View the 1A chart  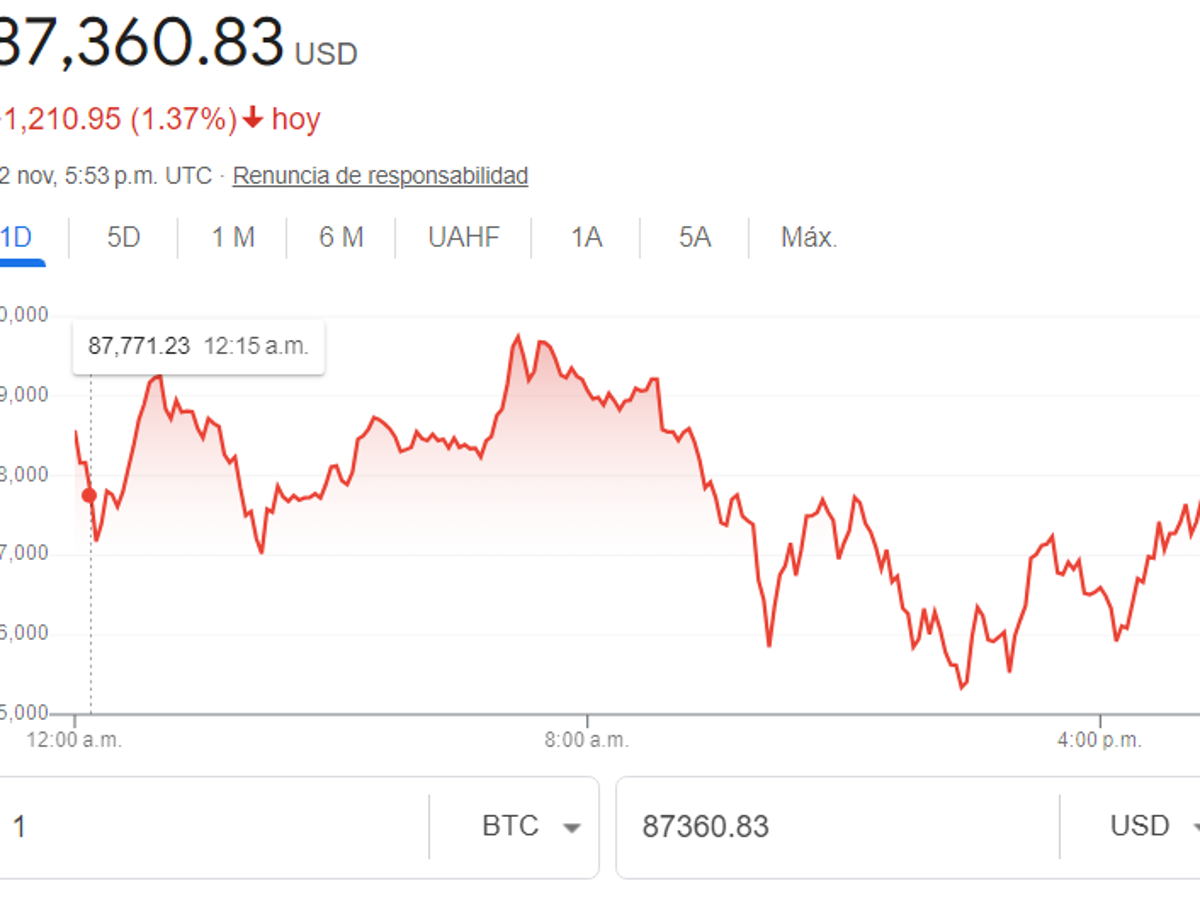tap(584, 237)
